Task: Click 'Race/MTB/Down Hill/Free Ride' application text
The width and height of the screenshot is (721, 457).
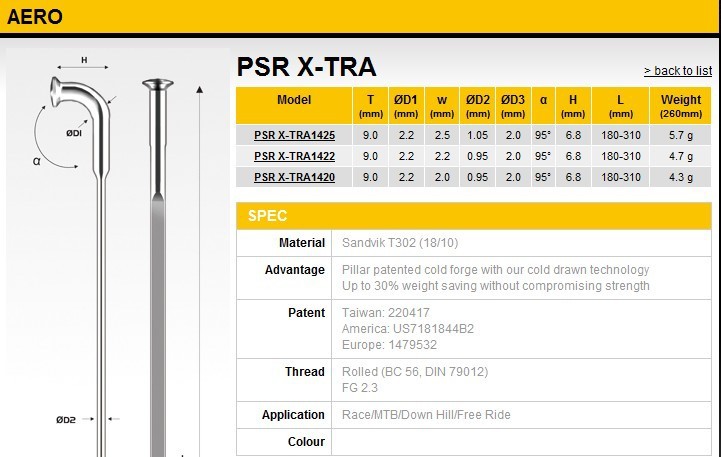Action: 426,415
